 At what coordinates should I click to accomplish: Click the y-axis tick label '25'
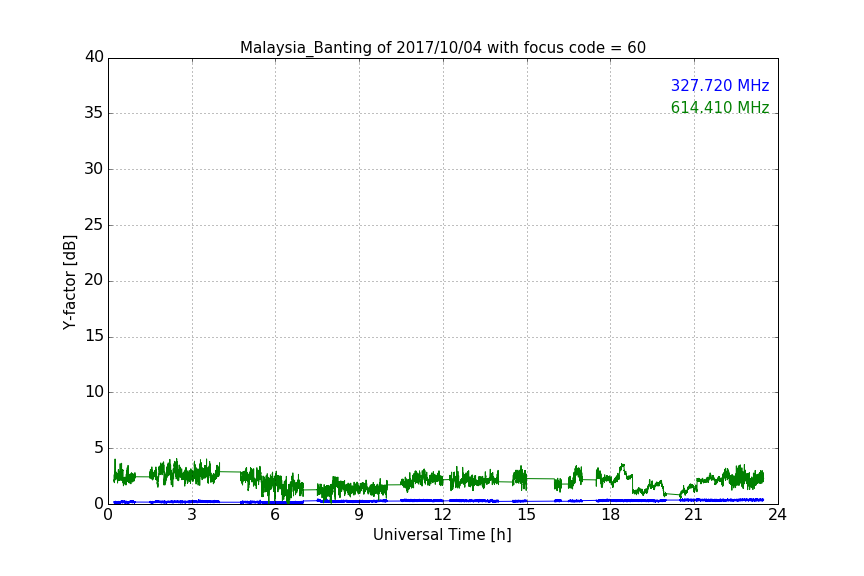(x=94, y=225)
